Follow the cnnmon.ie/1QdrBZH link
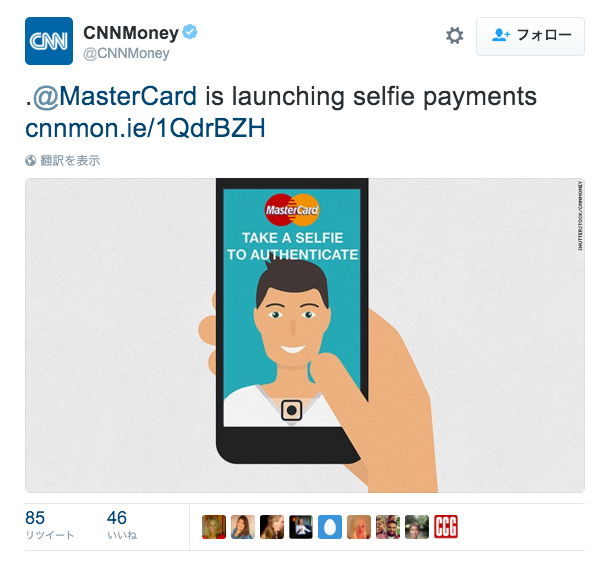Image resolution: width=609 pixels, height=562 pixels. pos(145,128)
